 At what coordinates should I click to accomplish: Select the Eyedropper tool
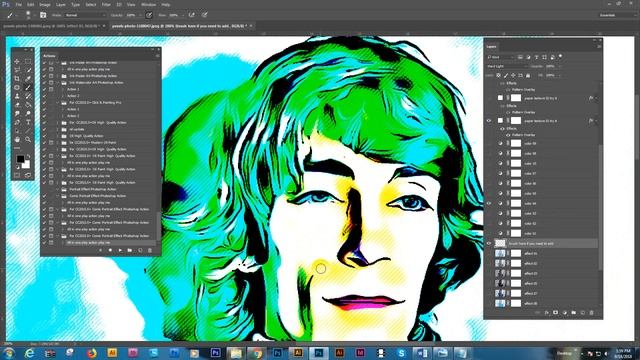[x=28, y=78]
